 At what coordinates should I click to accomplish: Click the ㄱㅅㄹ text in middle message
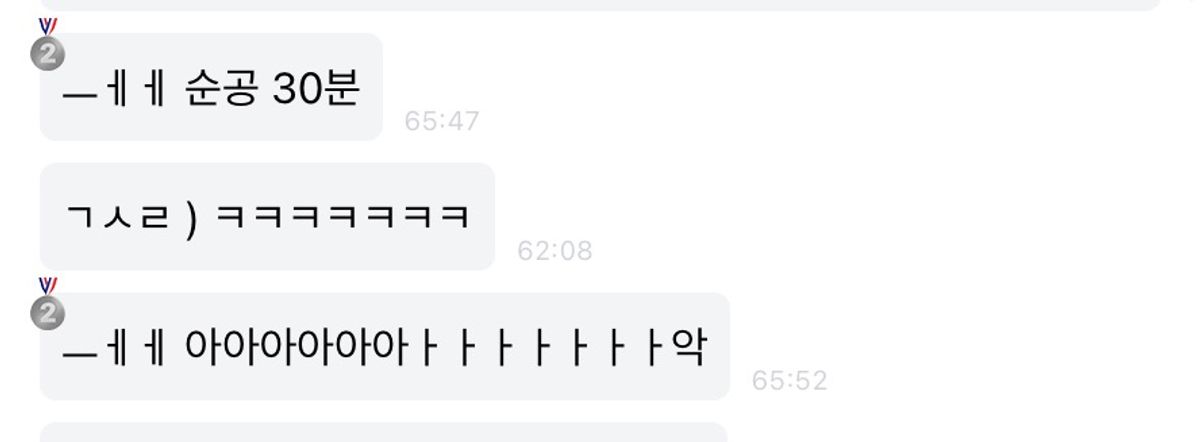click(x=116, y=217)
